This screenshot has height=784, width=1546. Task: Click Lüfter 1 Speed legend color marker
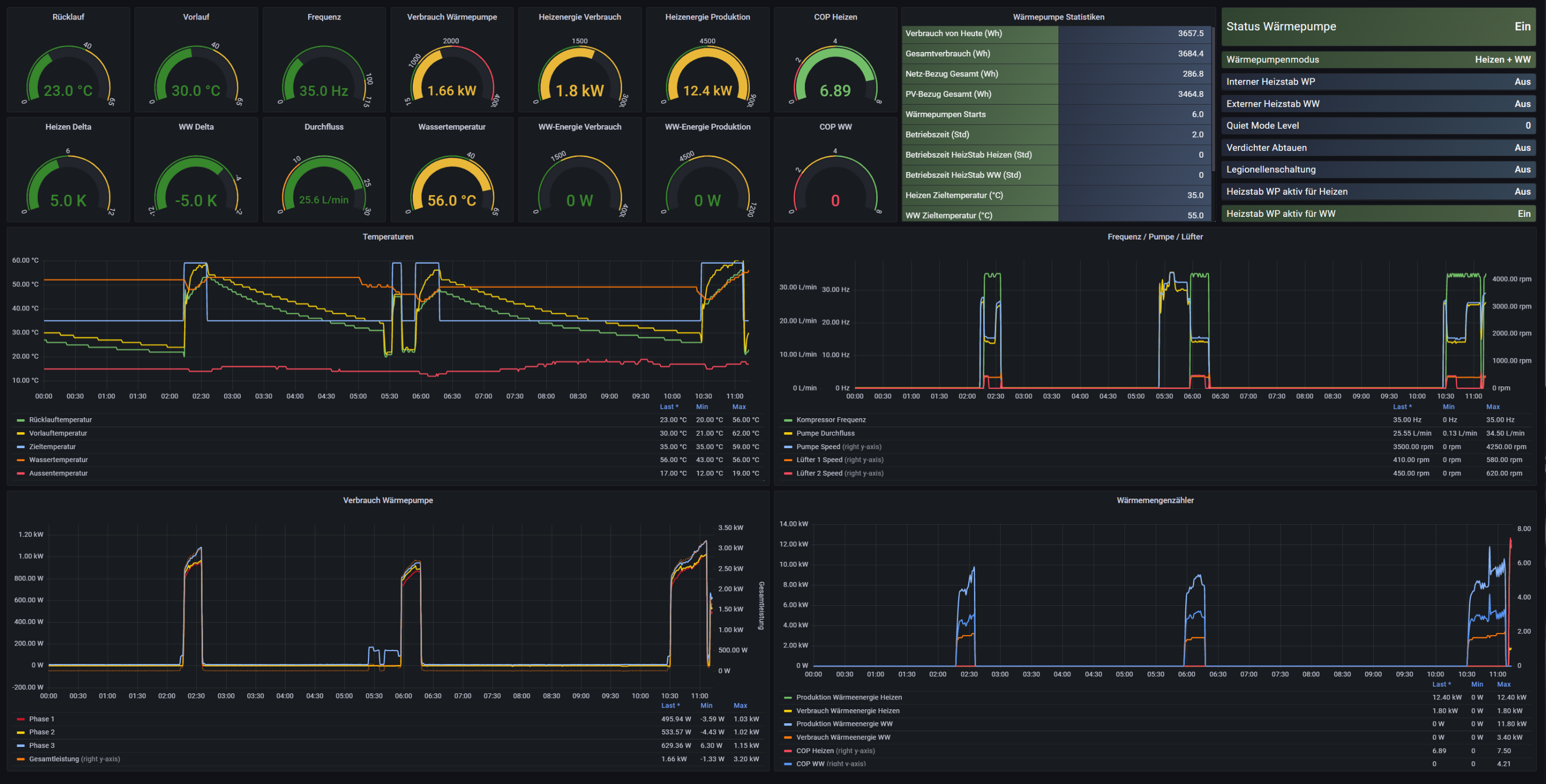(788, 460)
